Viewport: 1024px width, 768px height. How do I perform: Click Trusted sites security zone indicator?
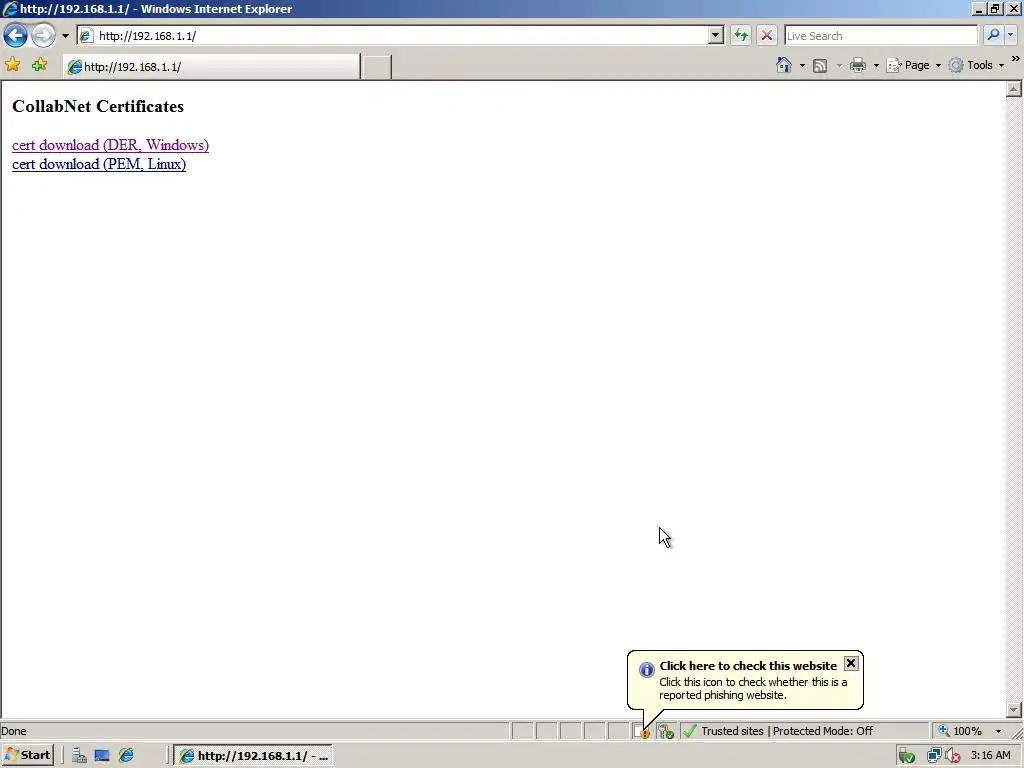click(803, 731)
